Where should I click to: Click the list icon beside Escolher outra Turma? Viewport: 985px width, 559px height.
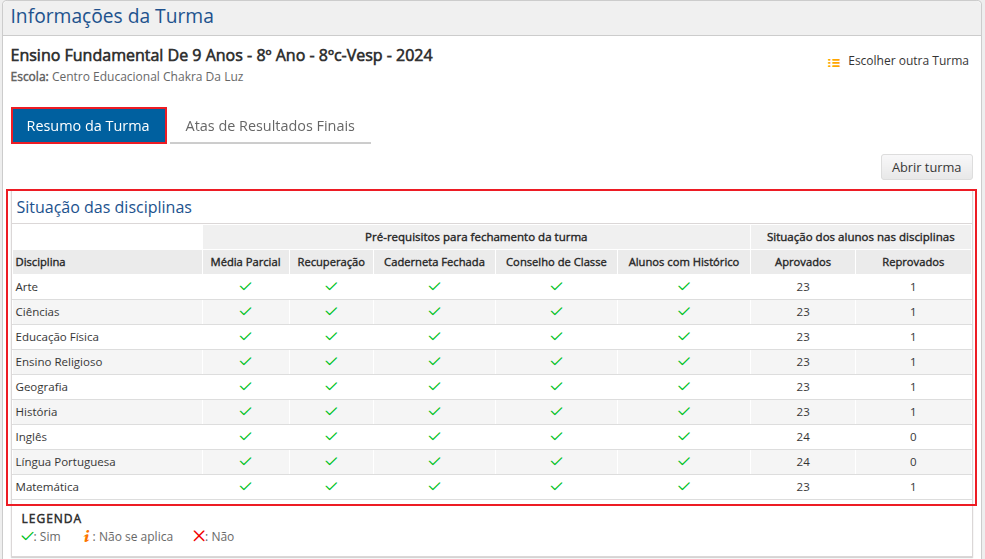[x=834, y=63]
